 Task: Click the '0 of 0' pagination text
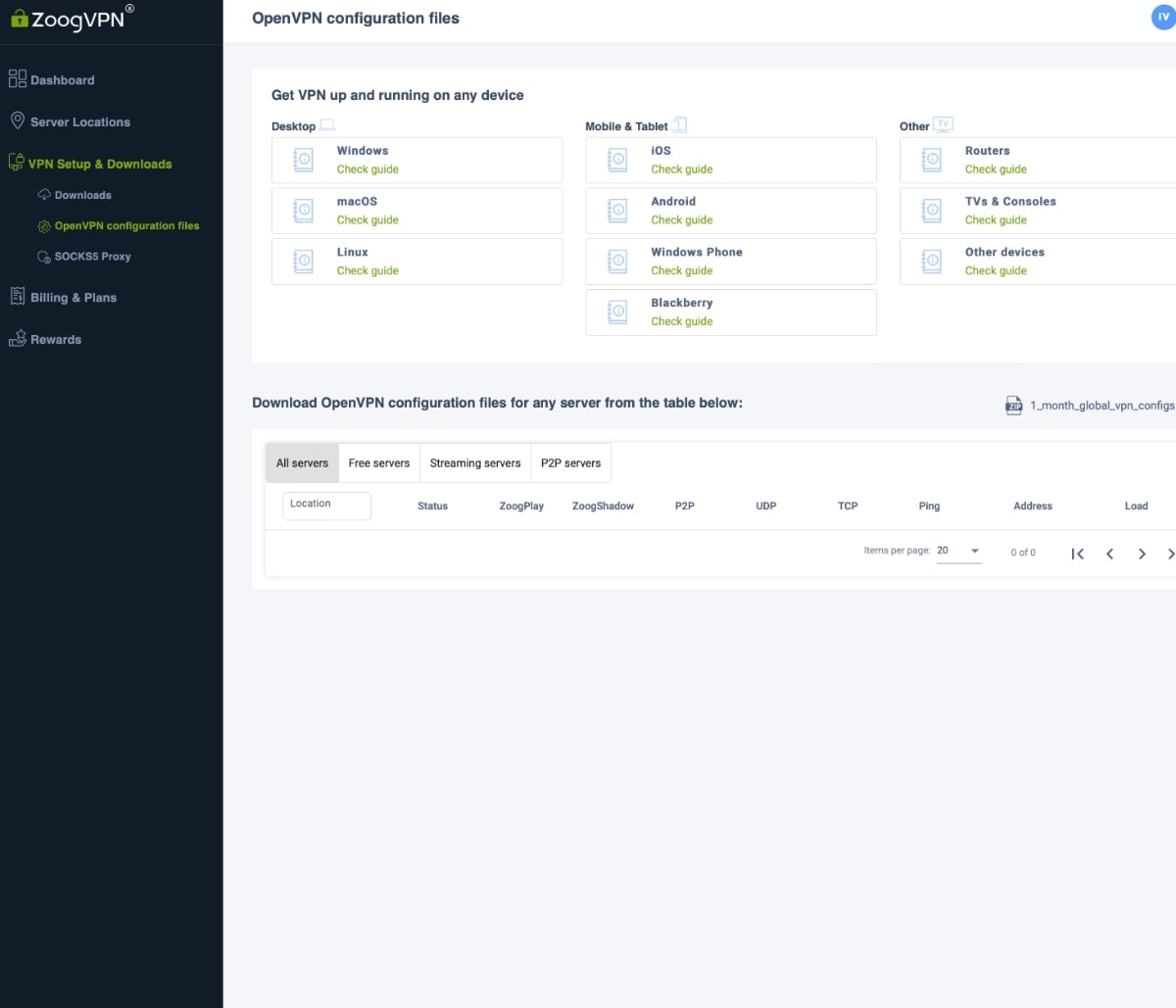[x=1023, y=552]
